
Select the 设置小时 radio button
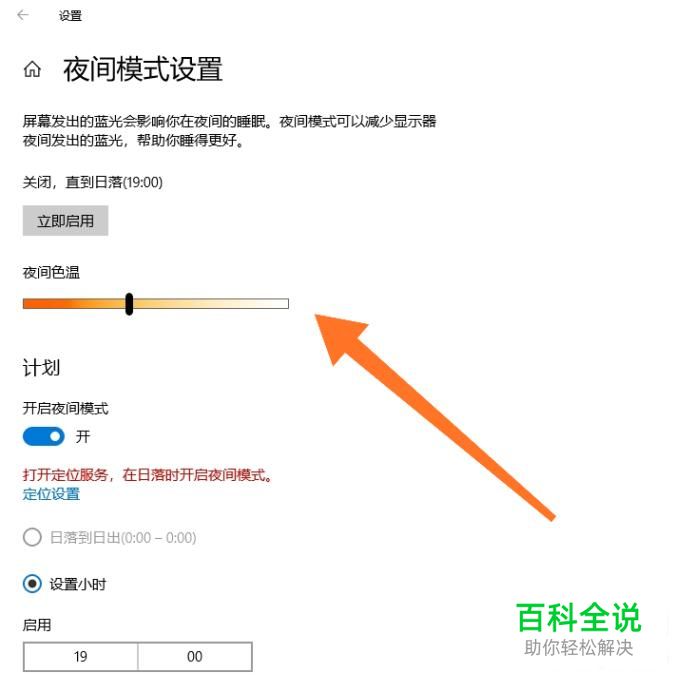tap(32, 584)
